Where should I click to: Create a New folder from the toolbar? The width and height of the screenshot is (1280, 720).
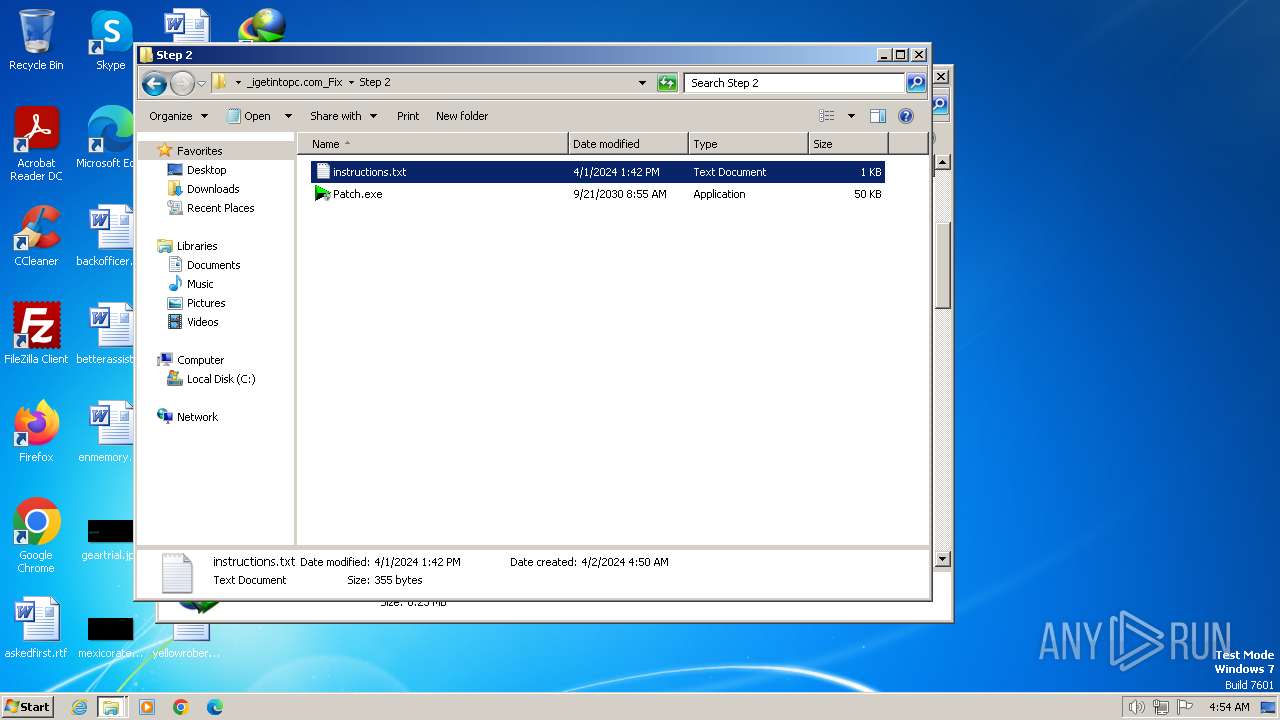462,116
